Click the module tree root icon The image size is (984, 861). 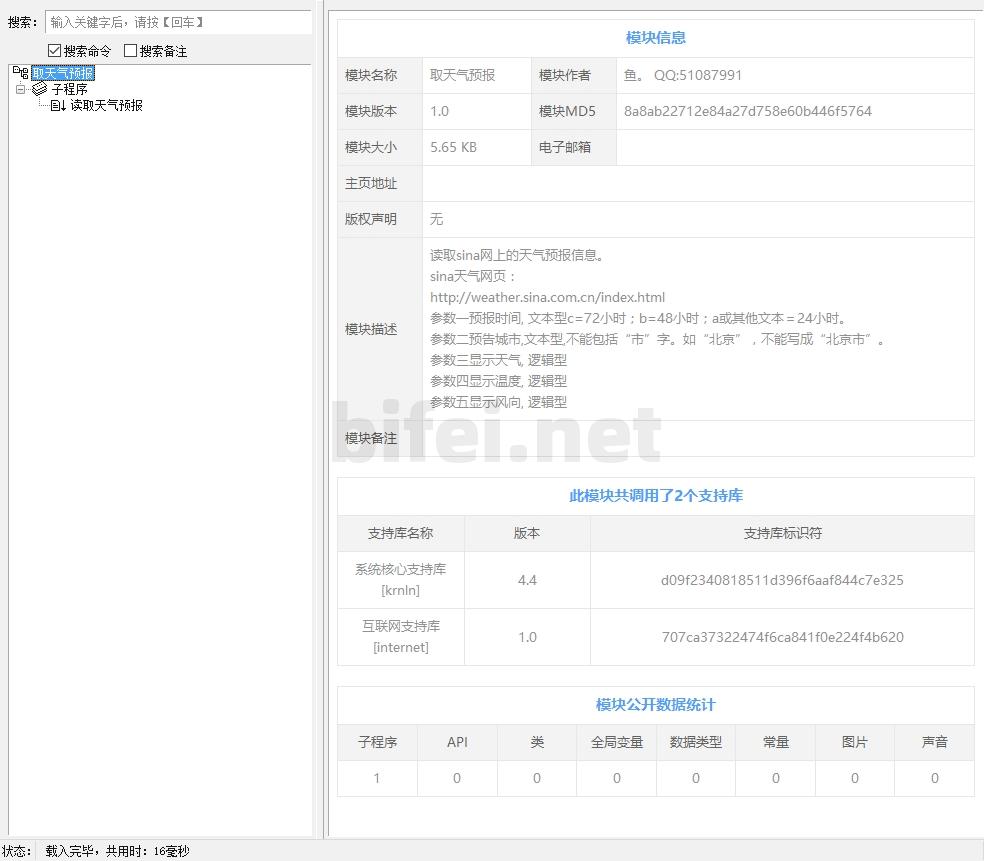20,73
